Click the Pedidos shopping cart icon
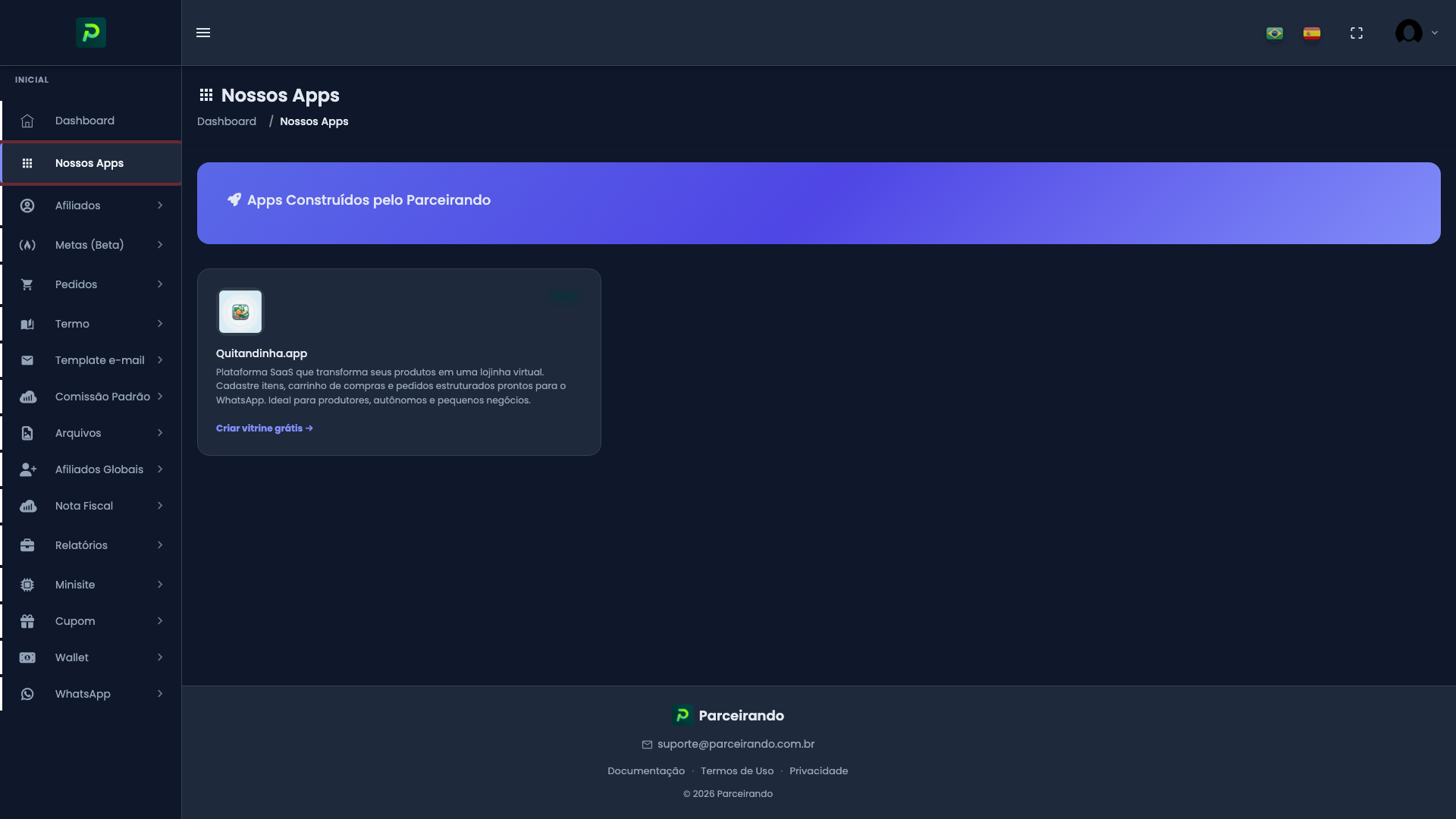1456x819 pixels. pyautogui.click(x=27, y=284)
